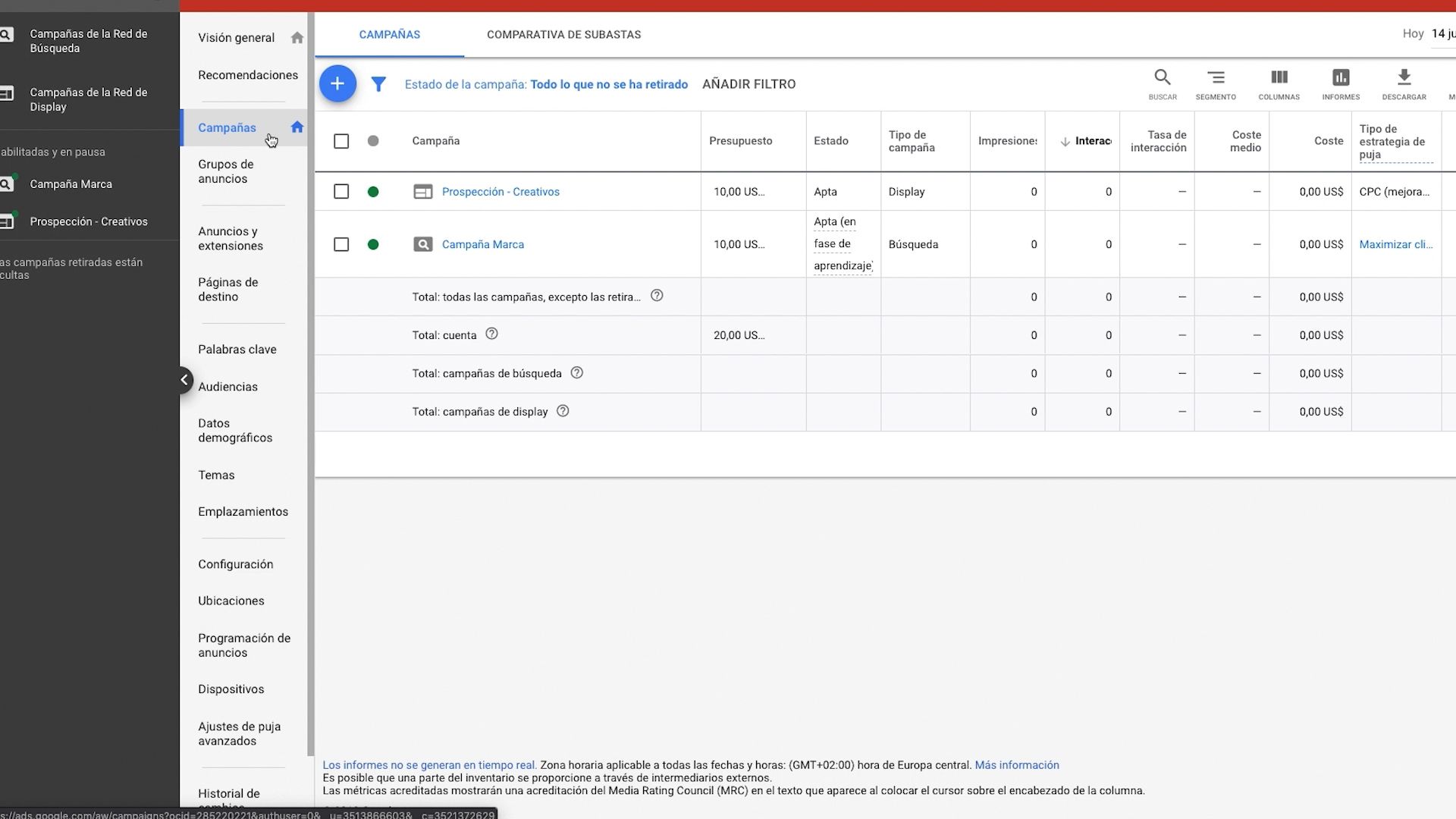Open the Segmento toolbar option

pyautogui.click(x=1216, y=84)
